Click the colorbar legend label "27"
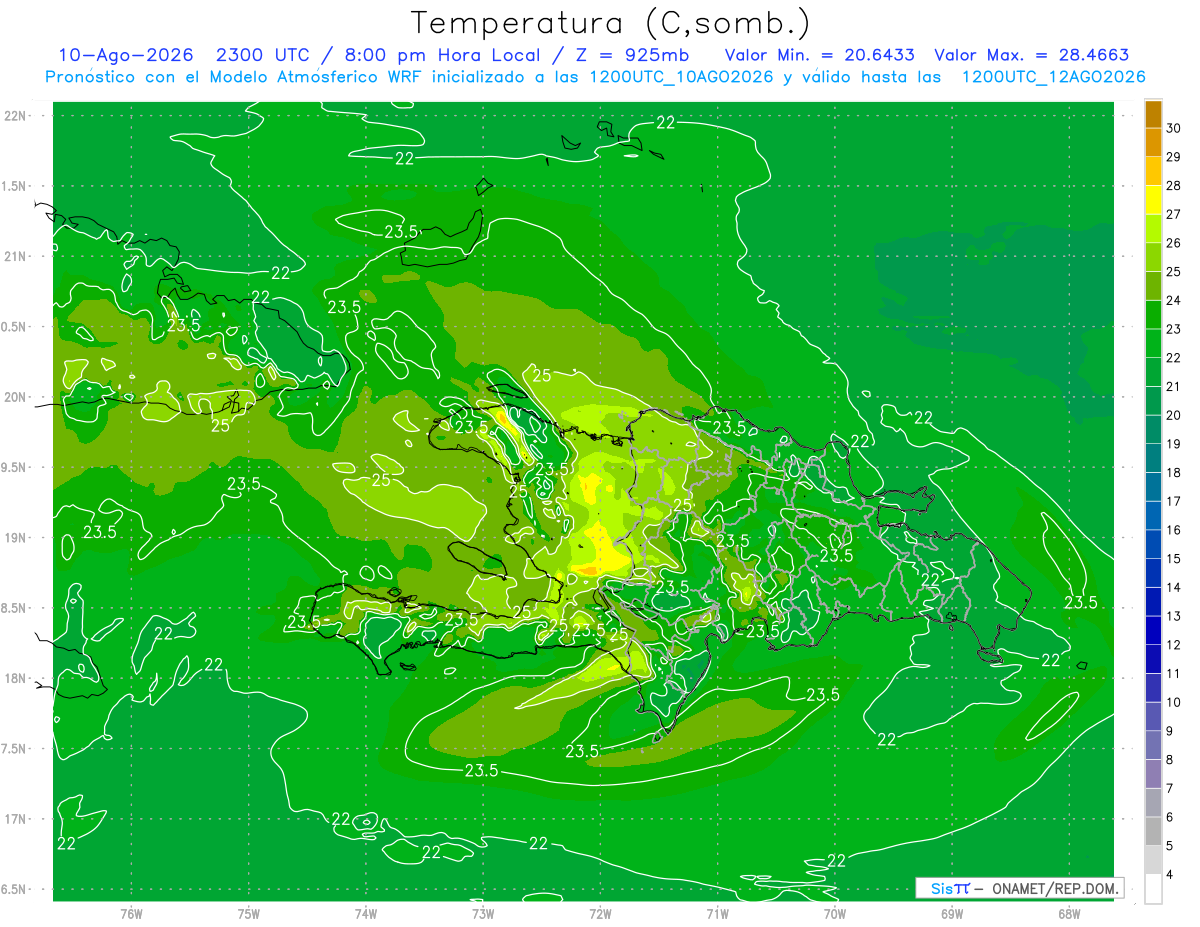The height and width of the screenshot is (927, 1200). coord(1174,214)
